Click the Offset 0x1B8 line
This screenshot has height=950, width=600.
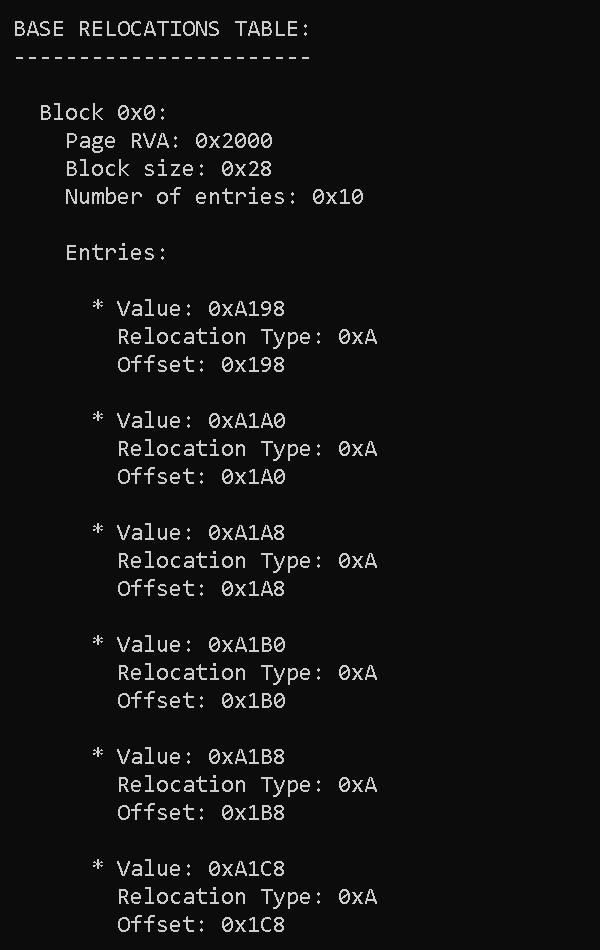pos(201,813)
